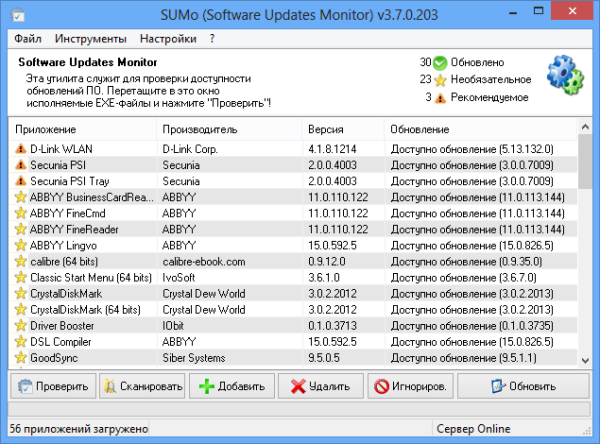Click the update 5.13.132.0 cell
This screenshot has width=600, height=444.
[472, 149]
